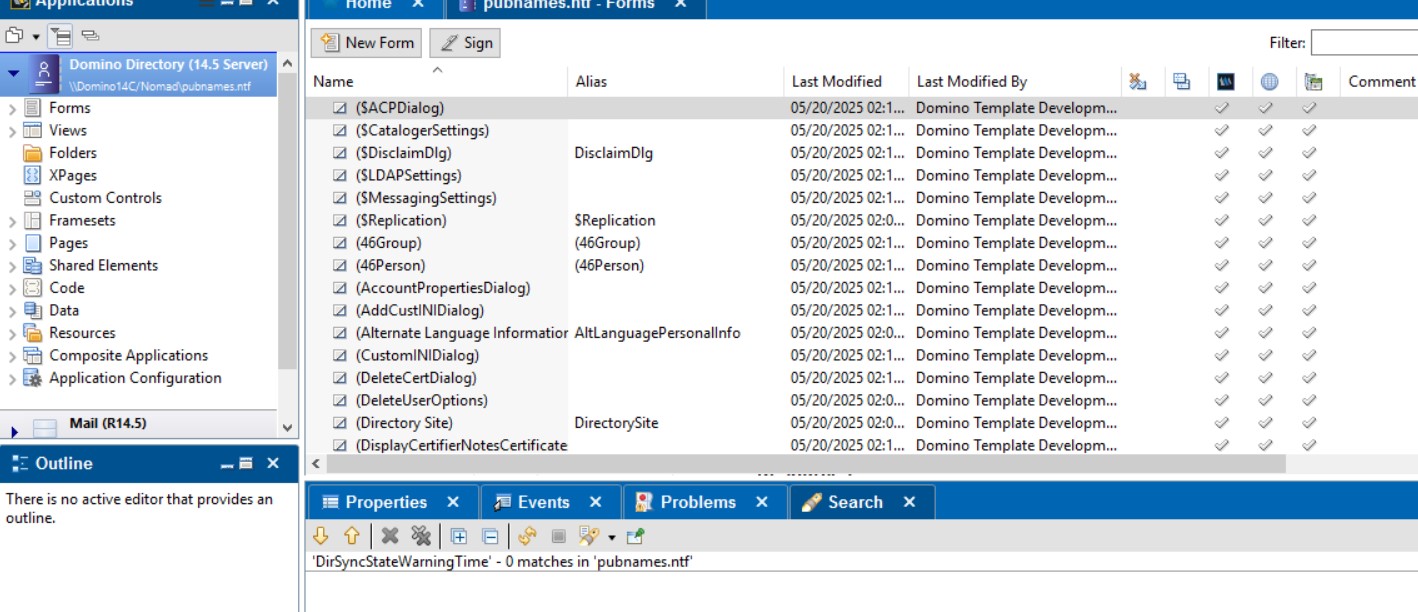Click the pin search view icon

(x=636, y=536)
